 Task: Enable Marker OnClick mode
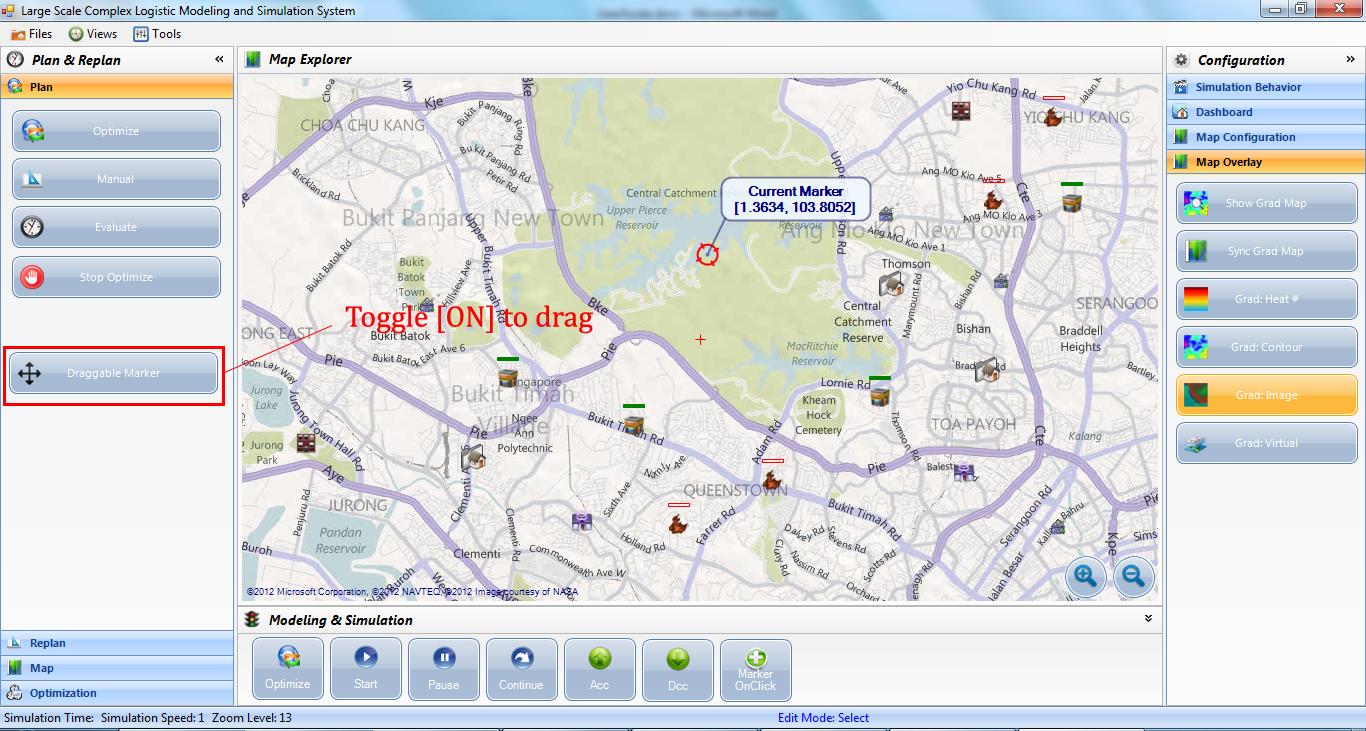click(x=755, y=668)
